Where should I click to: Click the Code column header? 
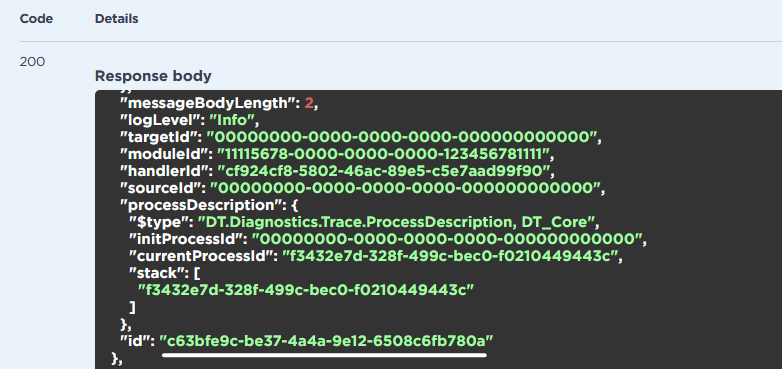pos(36,19)
